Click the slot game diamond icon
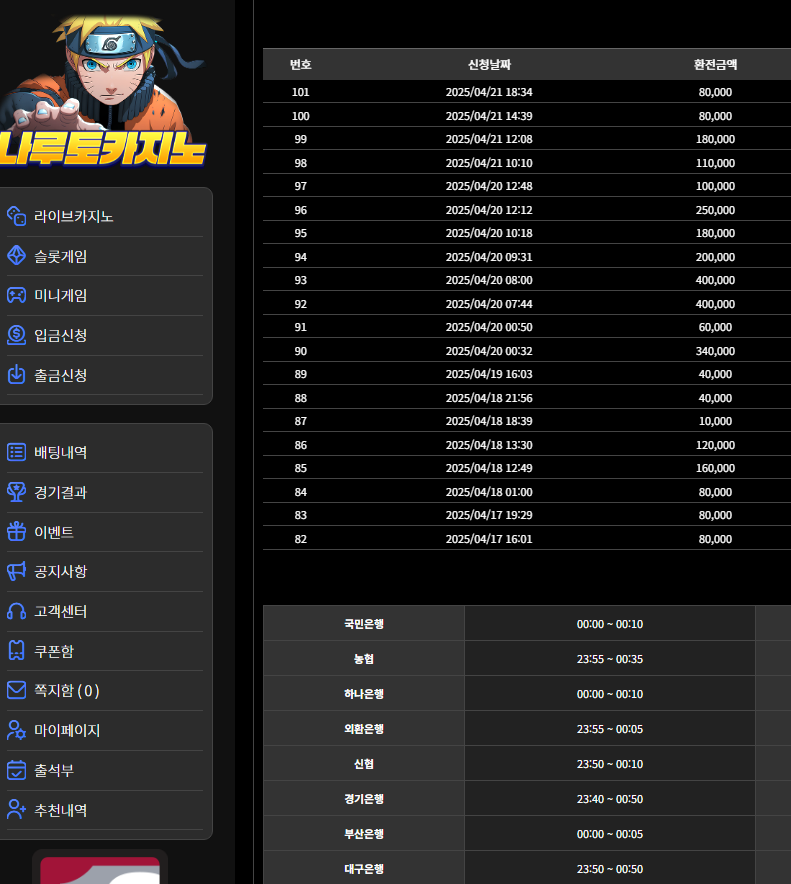 [x=16, y=256]
